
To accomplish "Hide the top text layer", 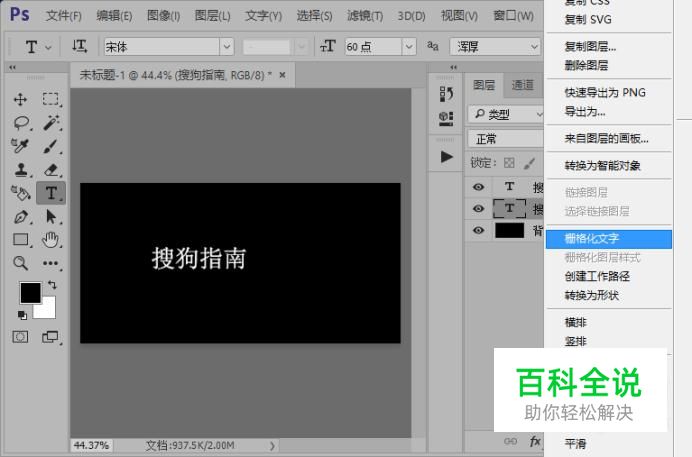I will [478, 187].
